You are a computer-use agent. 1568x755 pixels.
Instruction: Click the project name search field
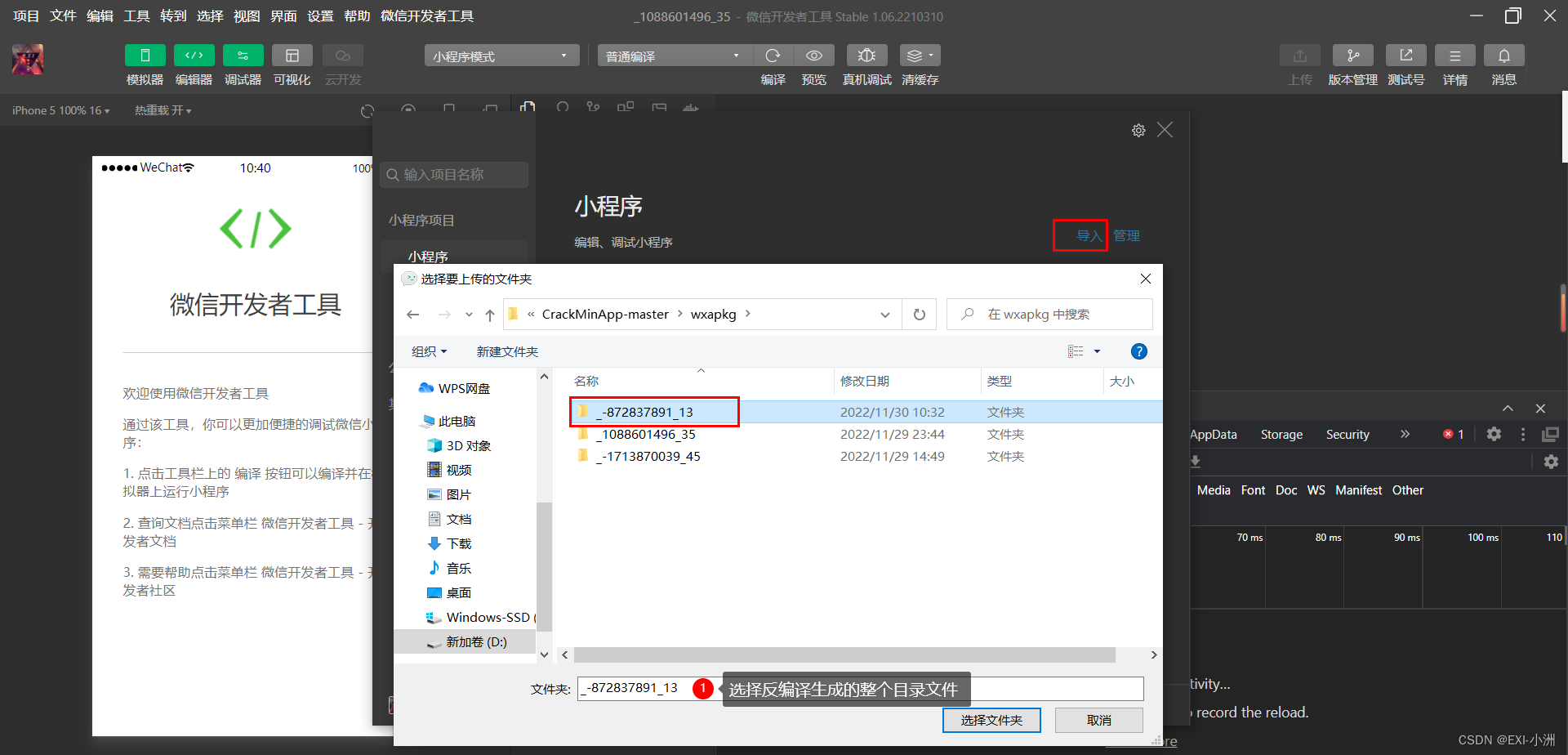tap(454, 175)
